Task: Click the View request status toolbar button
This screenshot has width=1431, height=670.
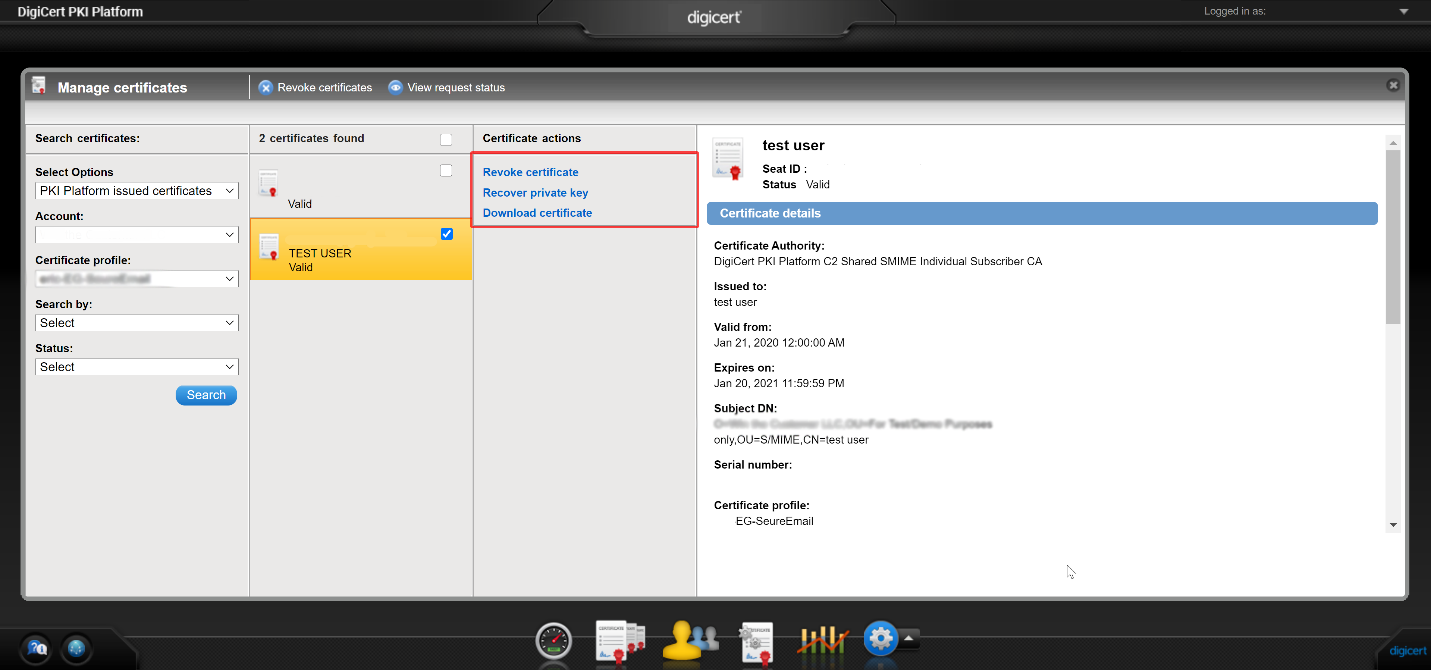Action: pyautogui.click(x=446, y=87)
